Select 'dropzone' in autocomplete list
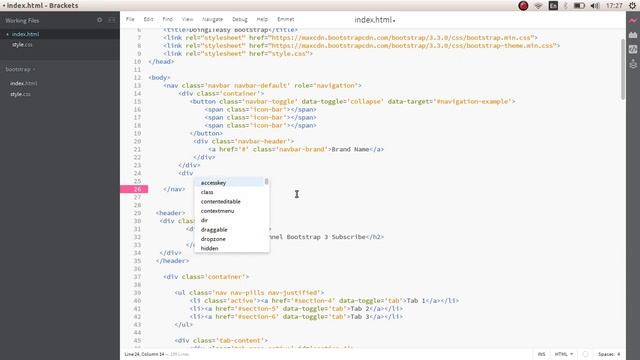 pyautogui.click(x=229, y=239)
